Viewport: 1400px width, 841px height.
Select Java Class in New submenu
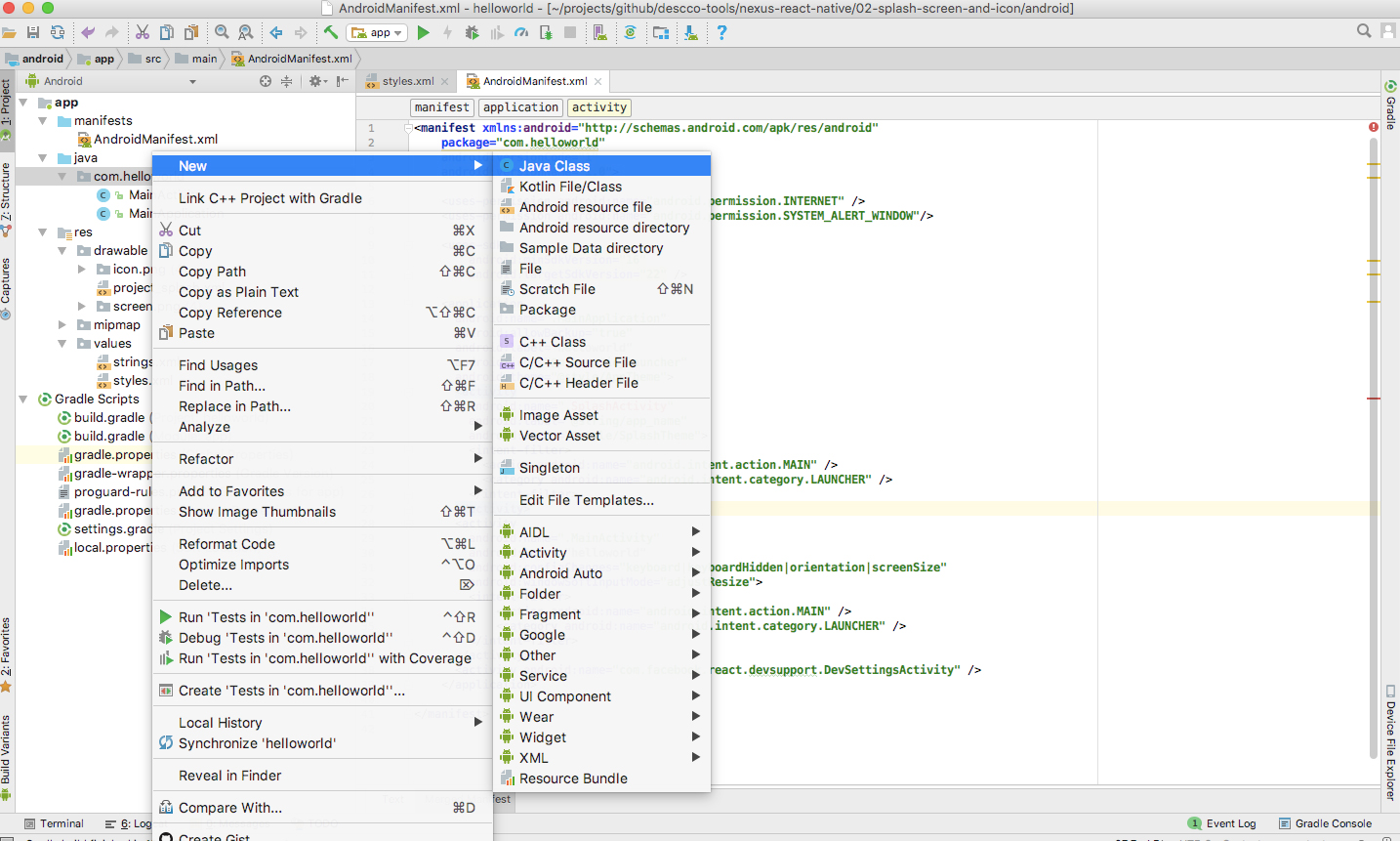[602, 166]
